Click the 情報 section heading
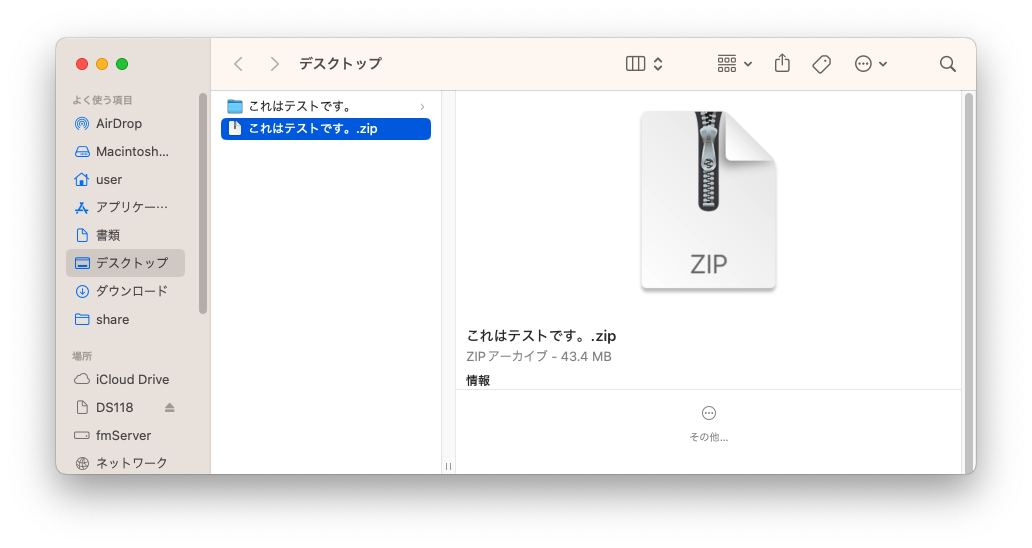 pyautogui.click(x=478, y=380)
